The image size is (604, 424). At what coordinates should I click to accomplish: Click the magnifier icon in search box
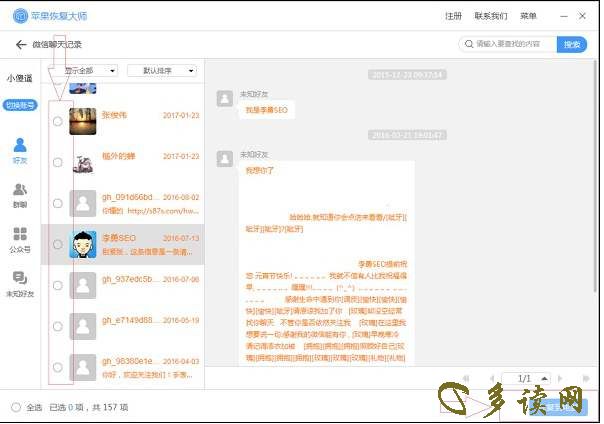[x=469, y=44]
